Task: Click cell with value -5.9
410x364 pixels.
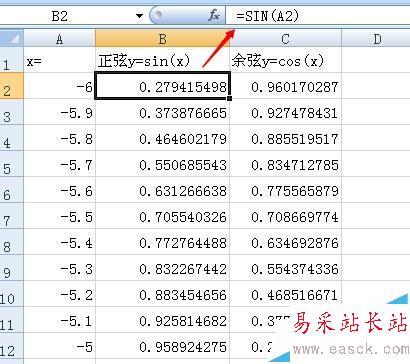Action: click(x=60, y=112)
